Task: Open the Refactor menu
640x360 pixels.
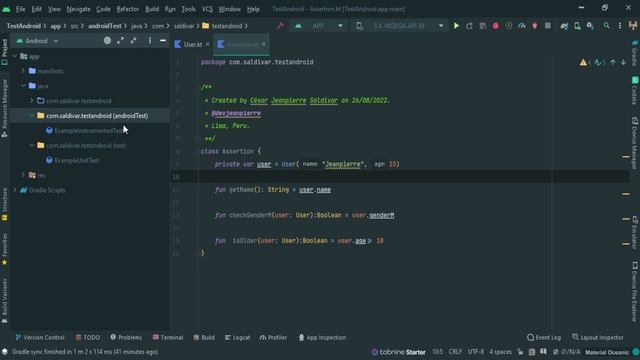Action: coord(128,9)
